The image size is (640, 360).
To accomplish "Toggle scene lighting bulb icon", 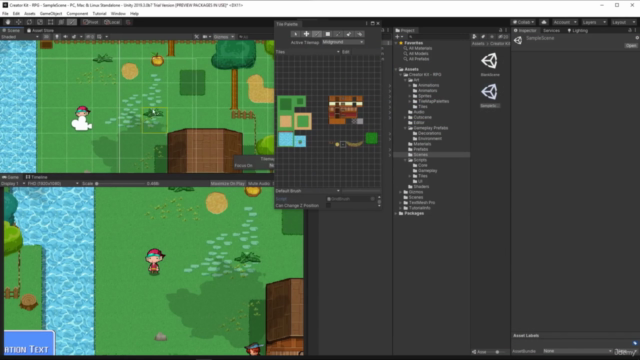I will tap(57, 37).
